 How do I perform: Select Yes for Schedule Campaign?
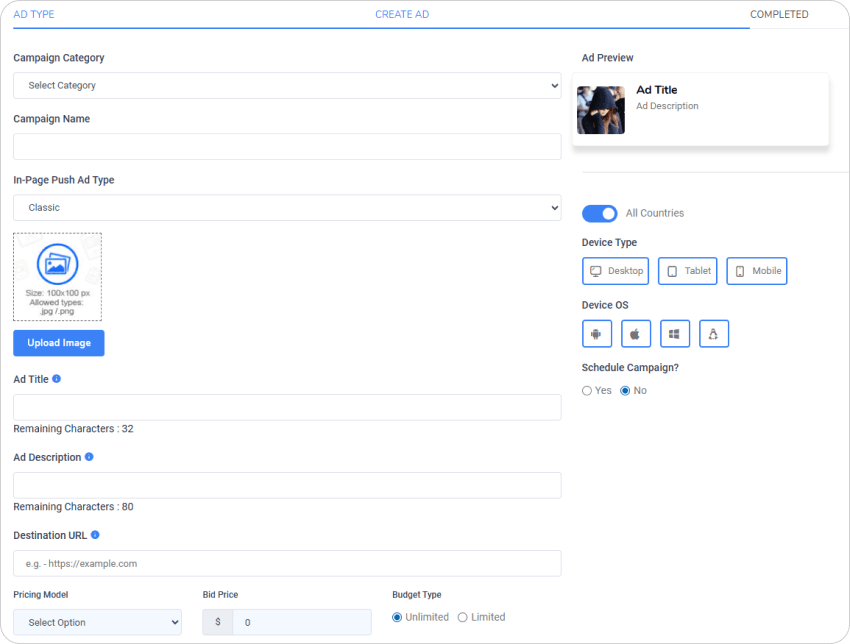point(587,391)
